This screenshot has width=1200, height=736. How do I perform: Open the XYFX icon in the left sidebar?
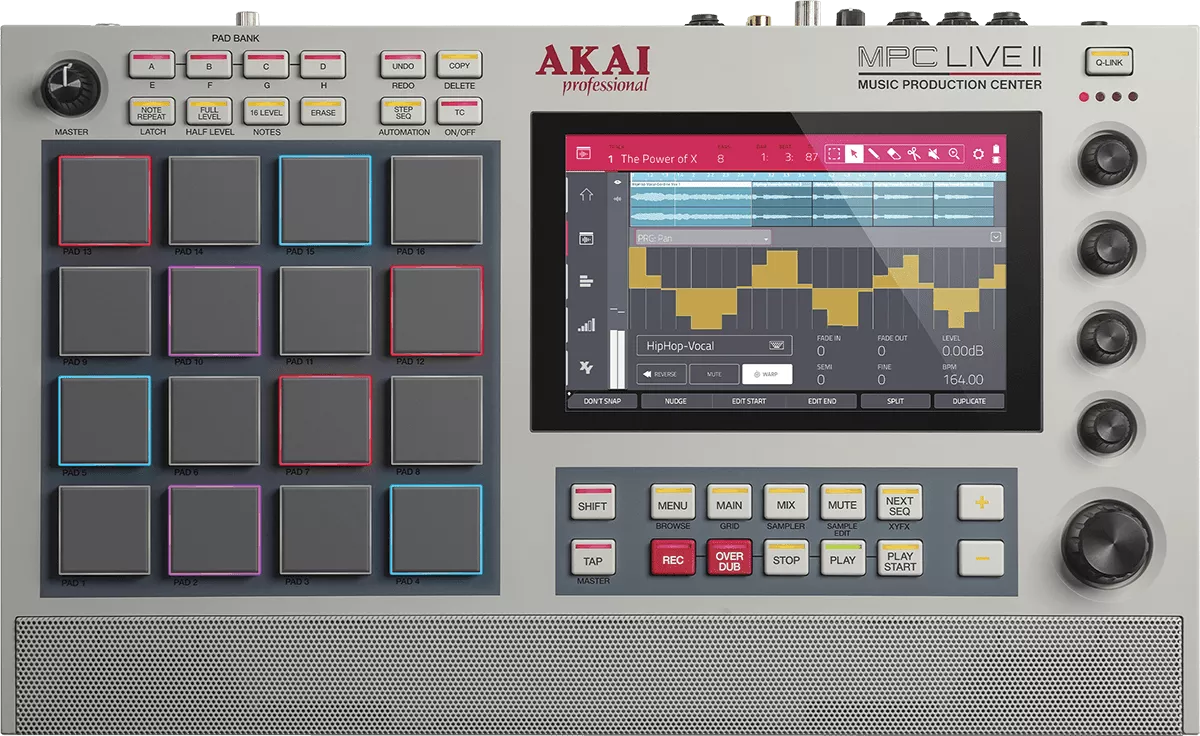pos(584,365)
